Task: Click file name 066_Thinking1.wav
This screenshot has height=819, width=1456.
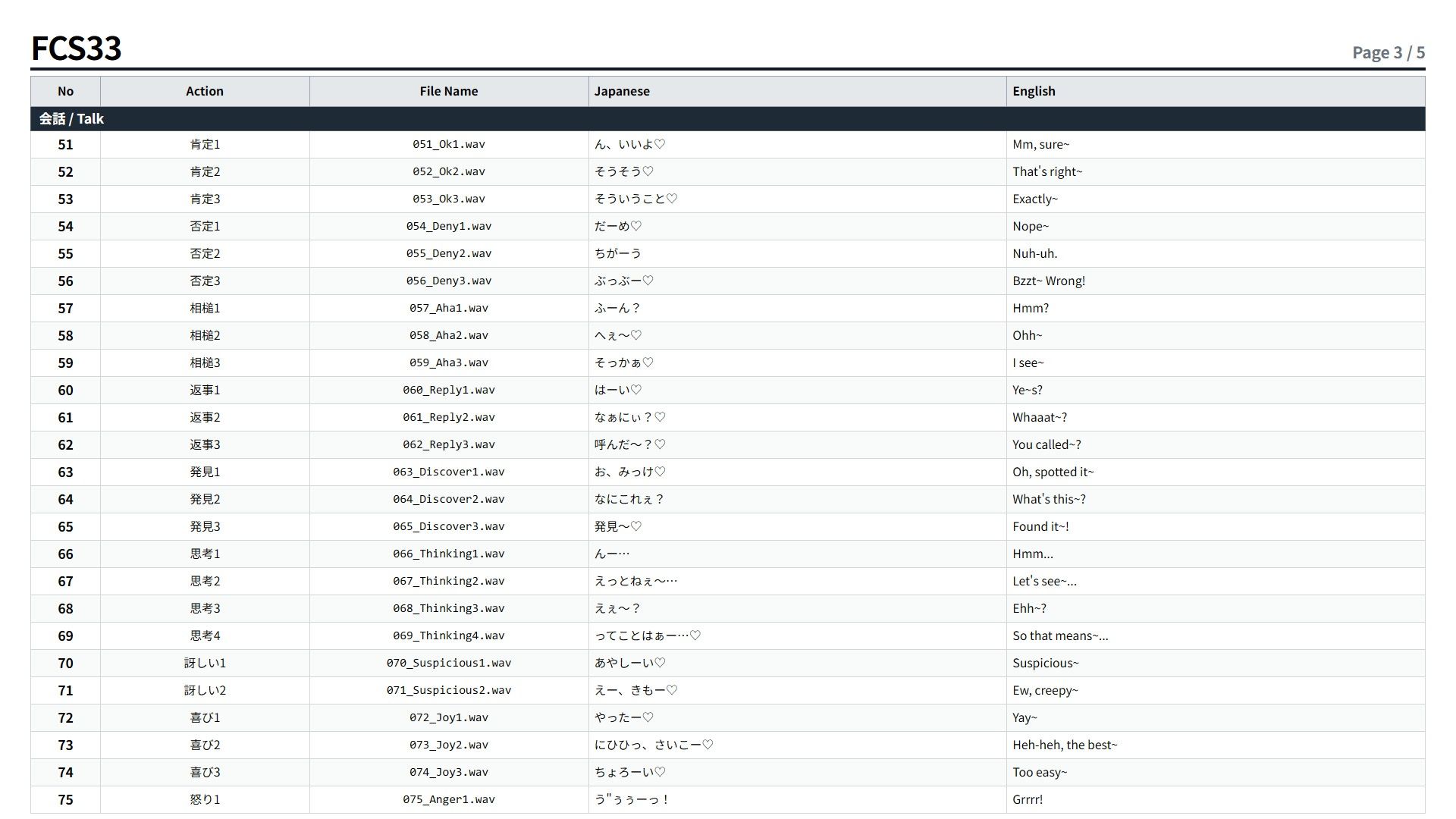Action: point(449,554)
